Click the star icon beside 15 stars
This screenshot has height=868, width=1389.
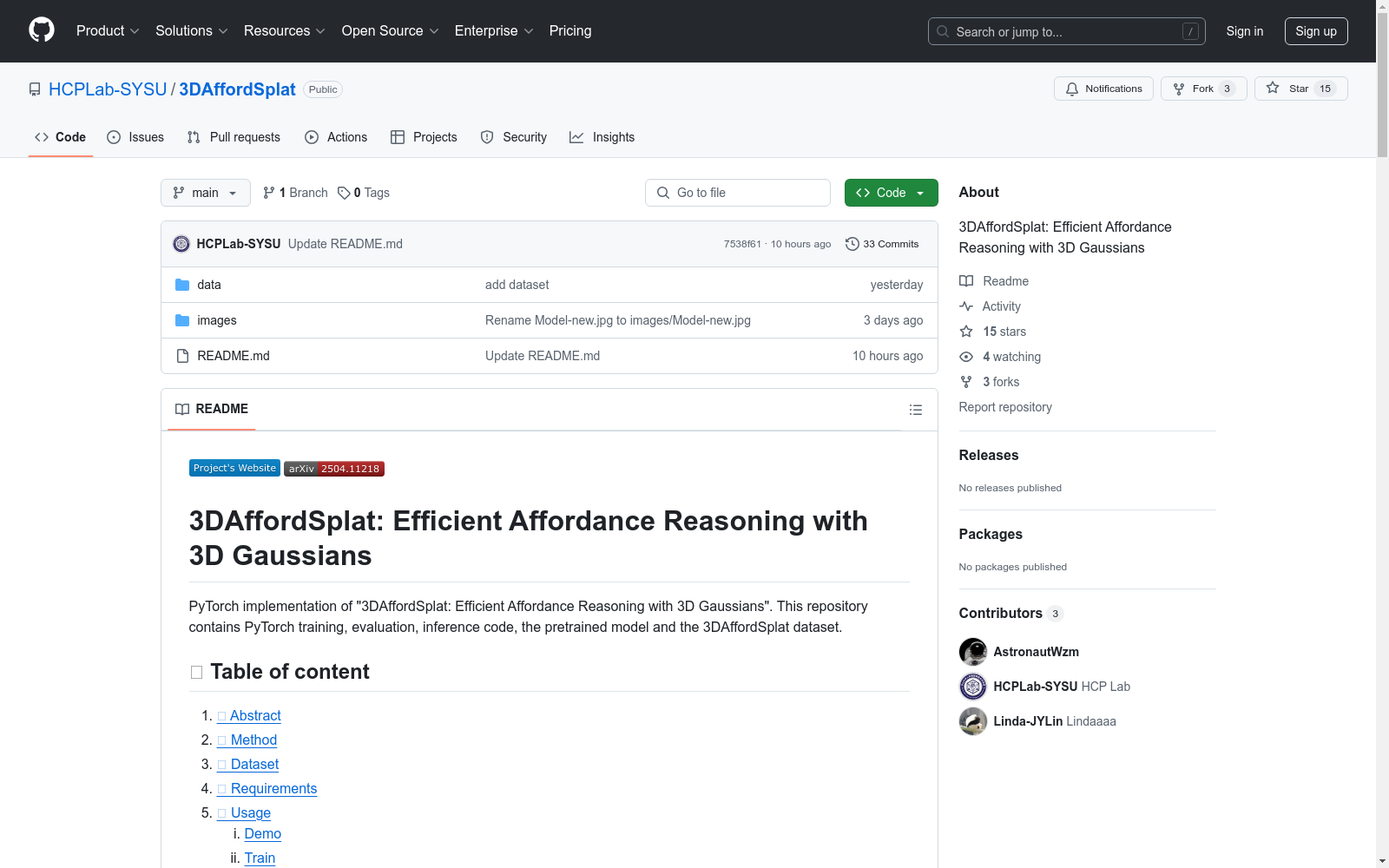point(966,332)
